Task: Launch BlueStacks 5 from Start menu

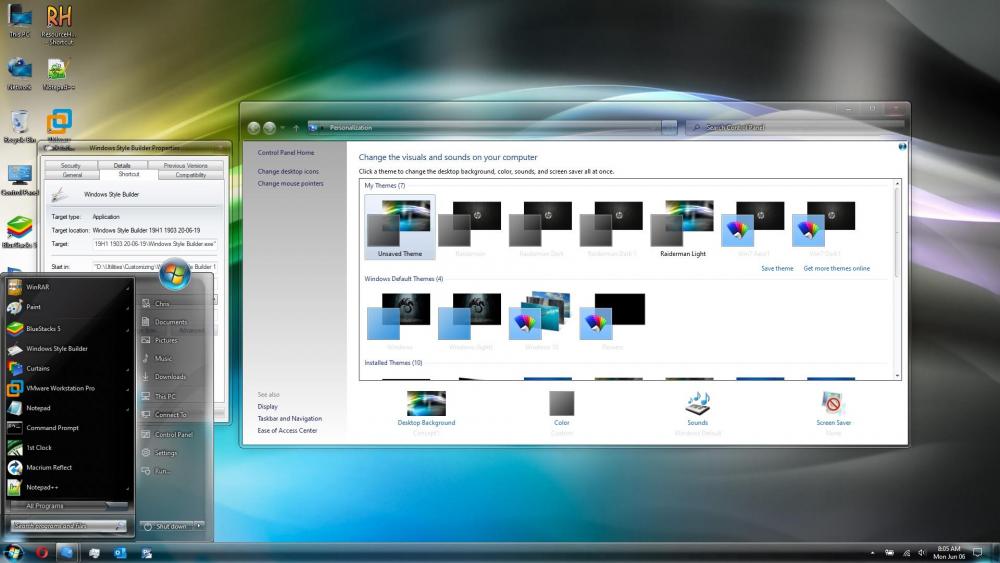Action: click(44, 328)
